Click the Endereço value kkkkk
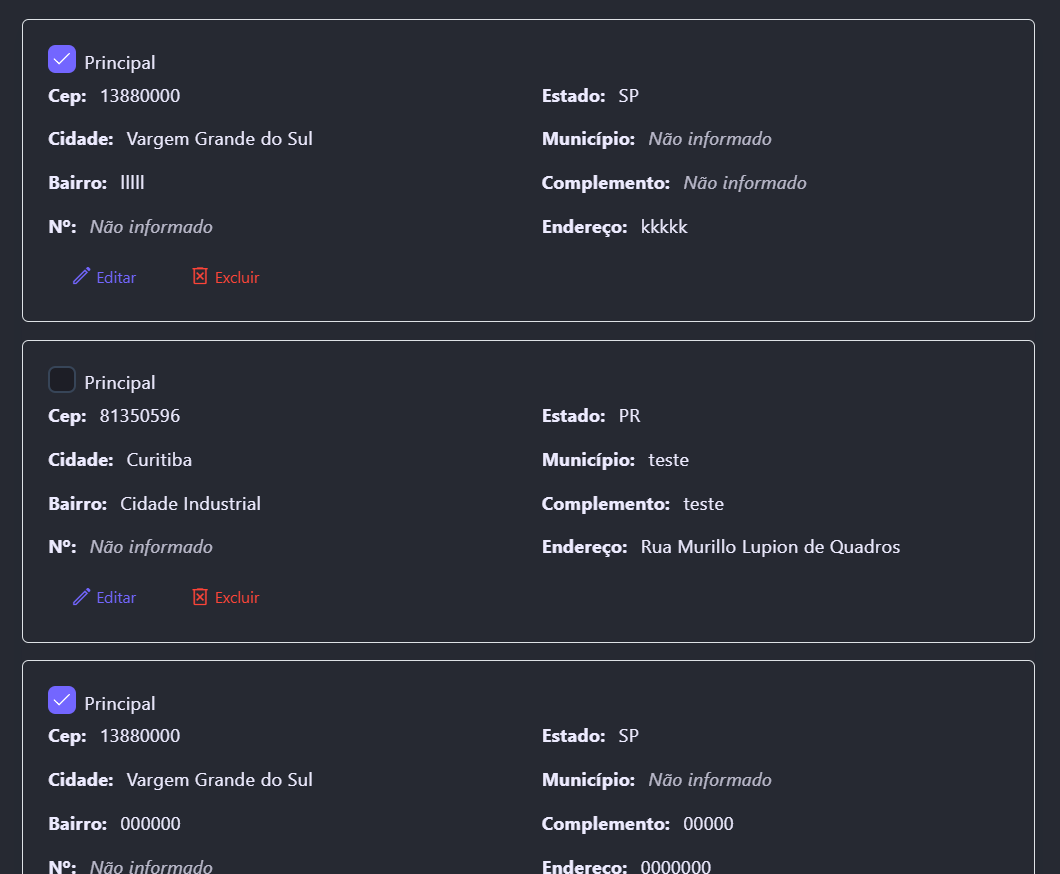Screen dimensions: 1060x874 pos(664,227)
